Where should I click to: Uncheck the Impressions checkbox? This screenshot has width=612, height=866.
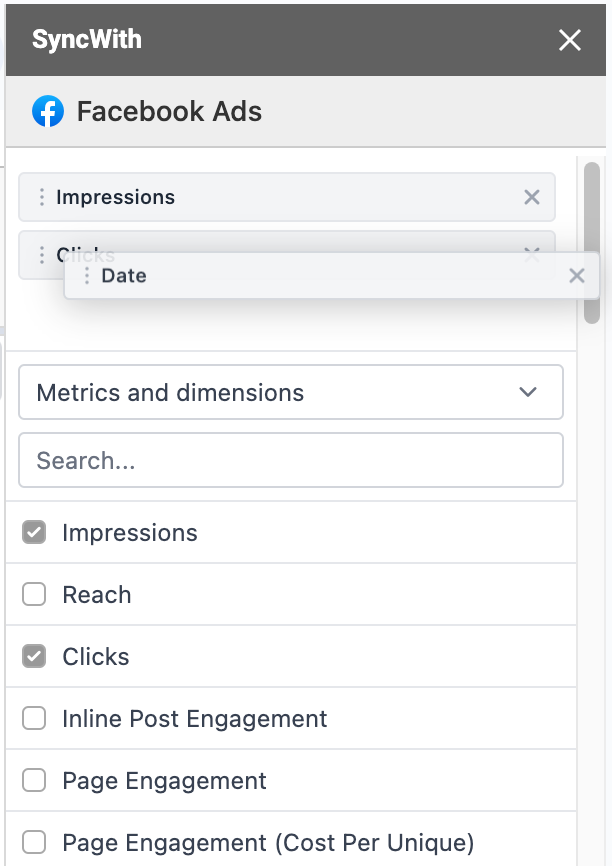click(34, 533)
